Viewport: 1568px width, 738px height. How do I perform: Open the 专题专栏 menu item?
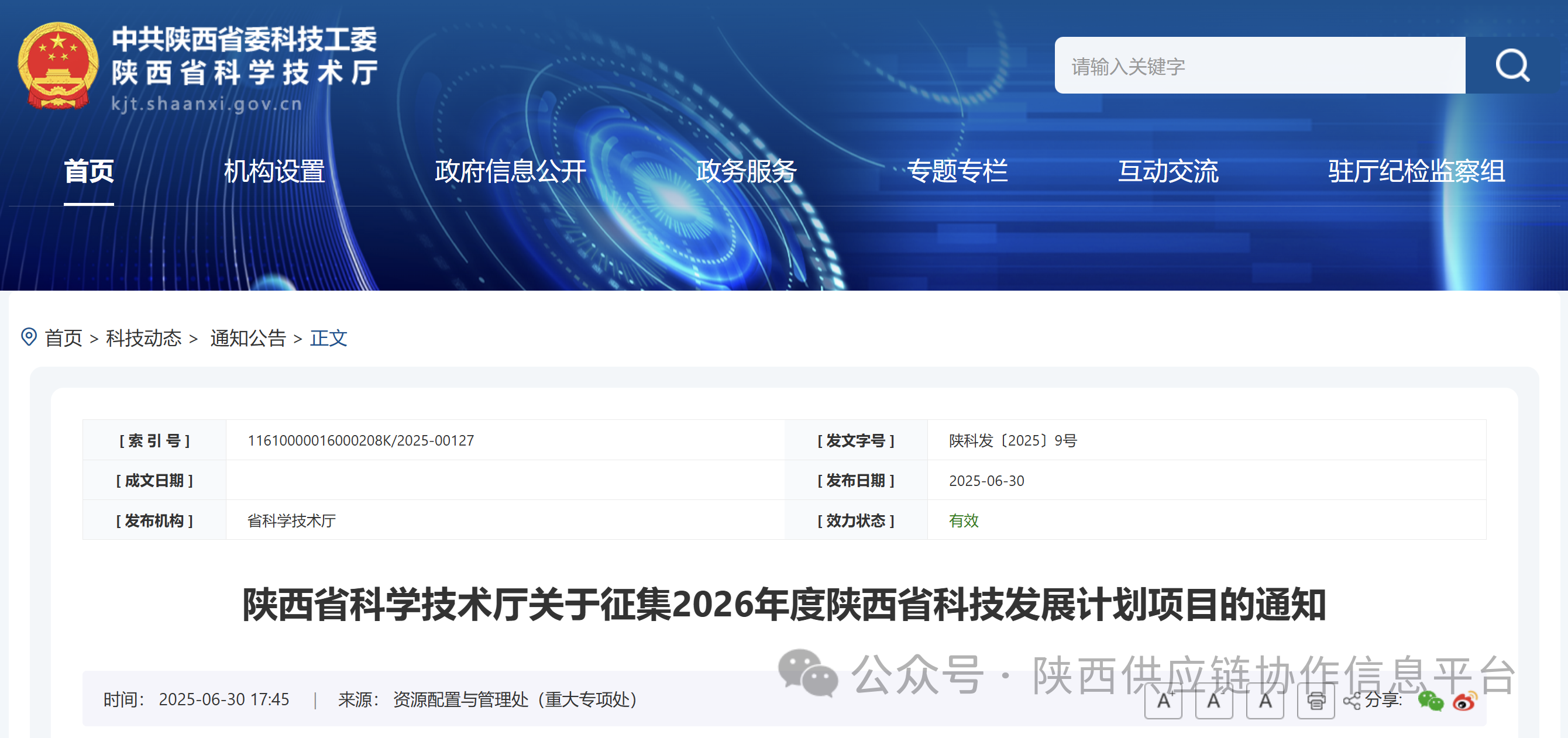[x=958, y=171]
